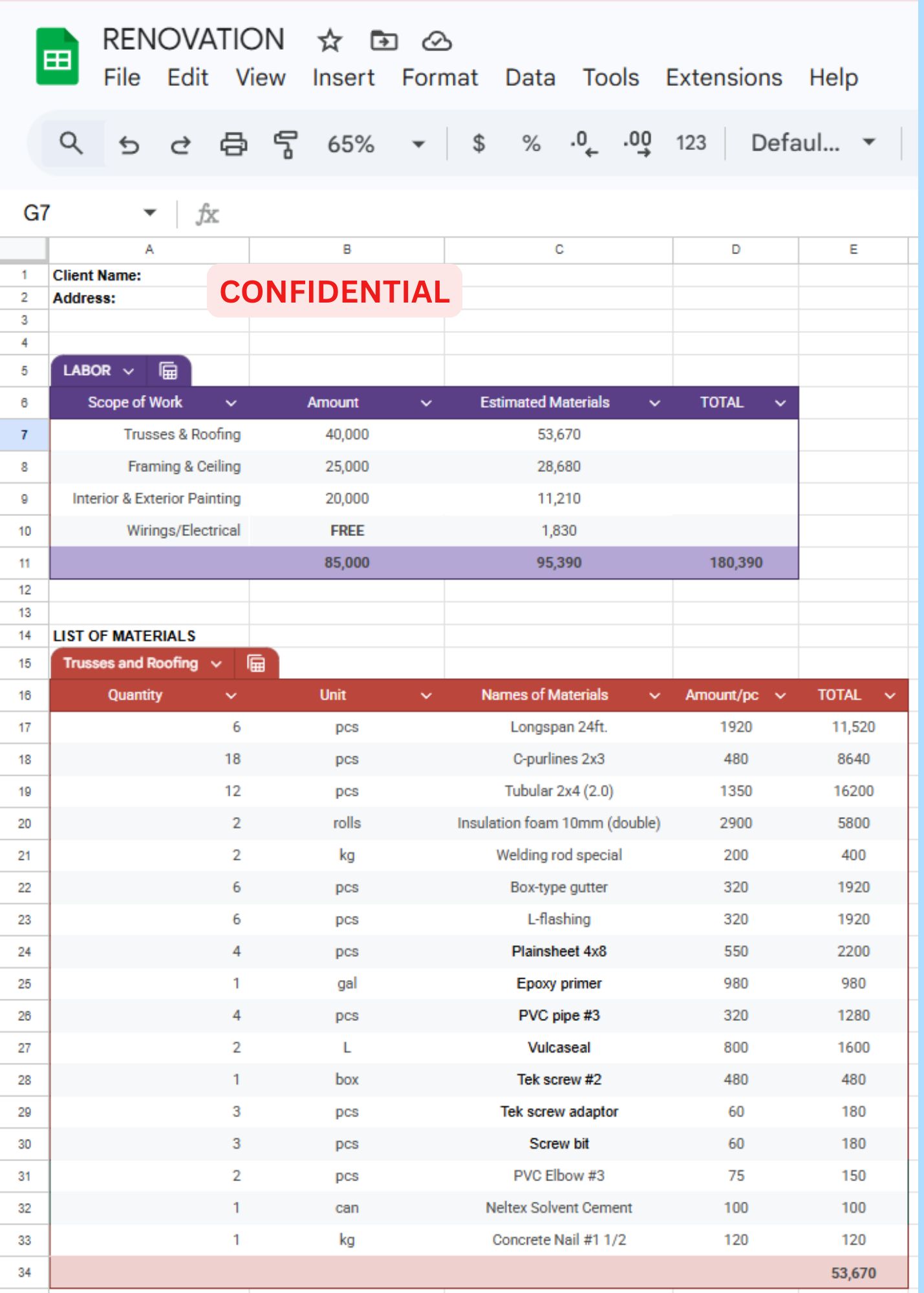Click the select all corner box
Viewport: 924px width, 1293px height.
24,250
